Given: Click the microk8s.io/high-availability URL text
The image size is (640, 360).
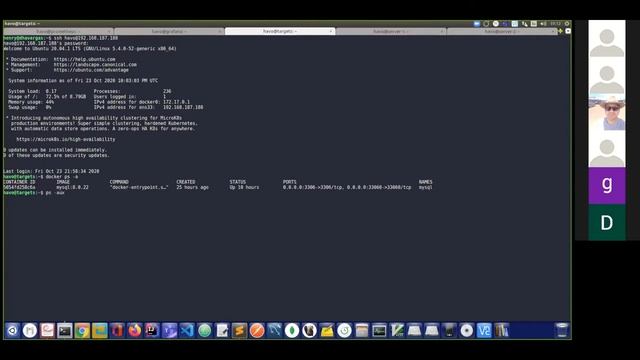Looking at the screenshot, I should pyautogui.click(x=66, y=139).
